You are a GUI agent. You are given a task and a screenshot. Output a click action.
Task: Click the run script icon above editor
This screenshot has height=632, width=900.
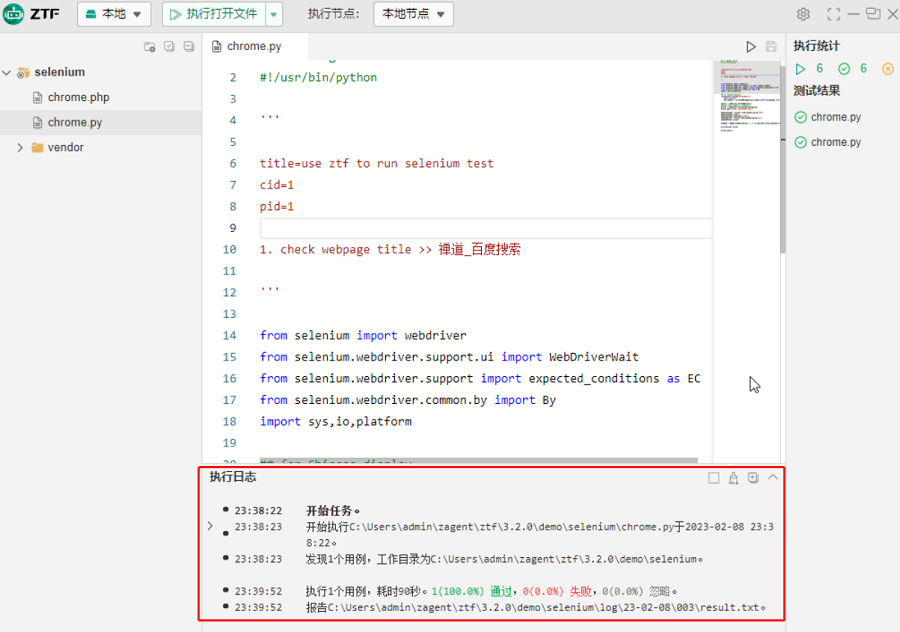(751, 46)
